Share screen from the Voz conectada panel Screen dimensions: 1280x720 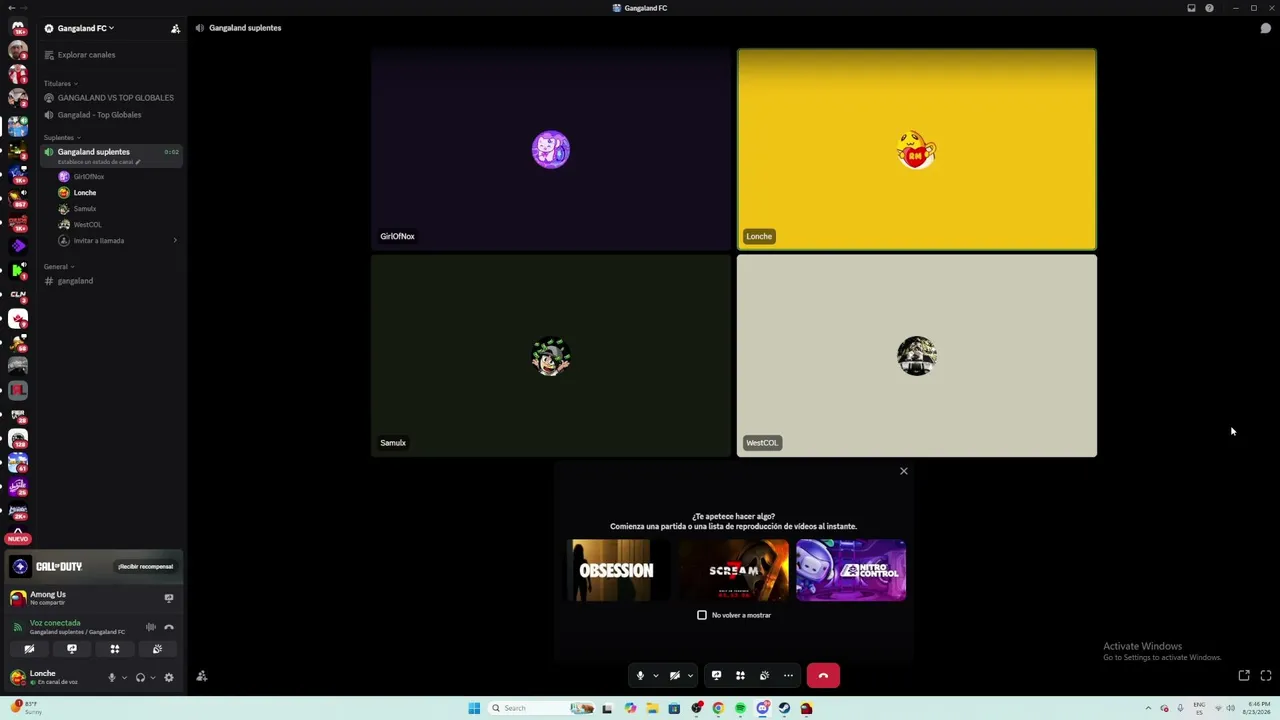[x=72, y=649]
